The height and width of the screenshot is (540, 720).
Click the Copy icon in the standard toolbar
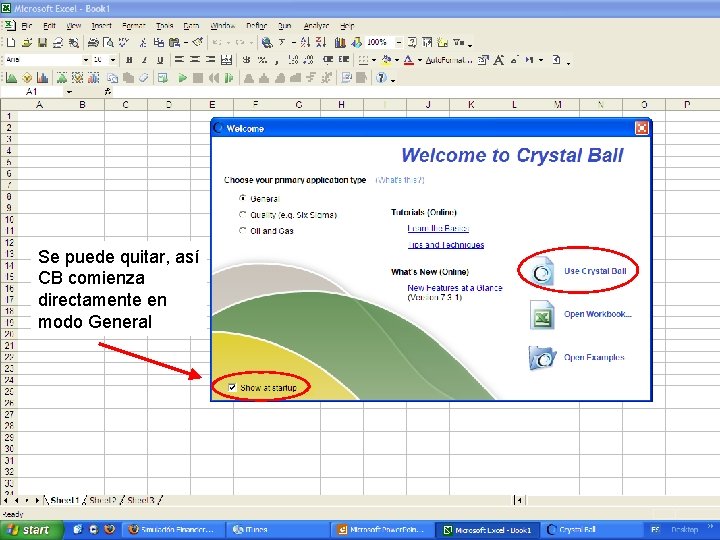point(158,43)
